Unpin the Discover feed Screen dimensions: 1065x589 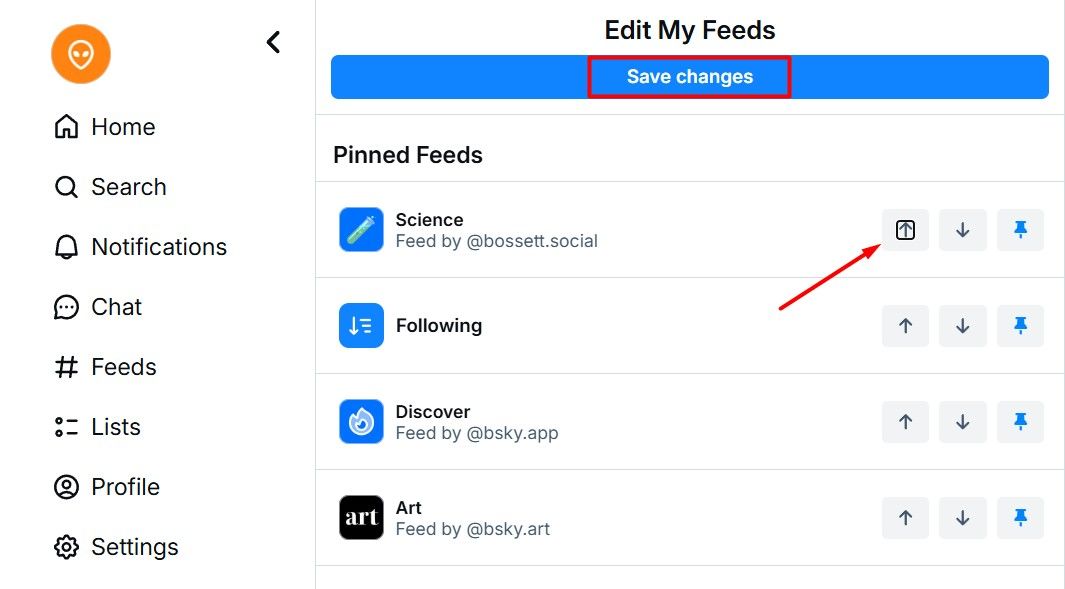(x=1020, y=422)
